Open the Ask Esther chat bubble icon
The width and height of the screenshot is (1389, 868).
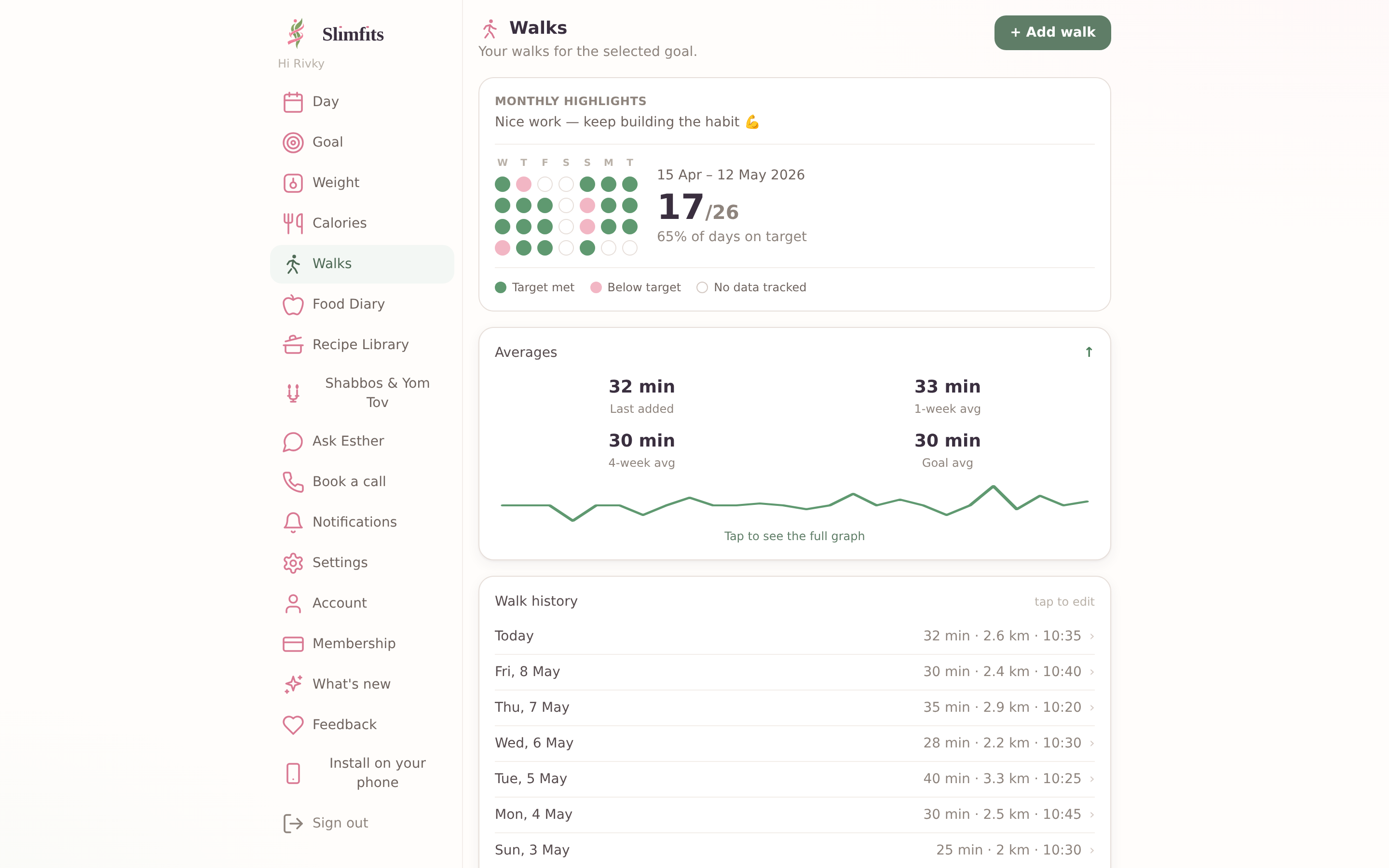coord(293,441)
